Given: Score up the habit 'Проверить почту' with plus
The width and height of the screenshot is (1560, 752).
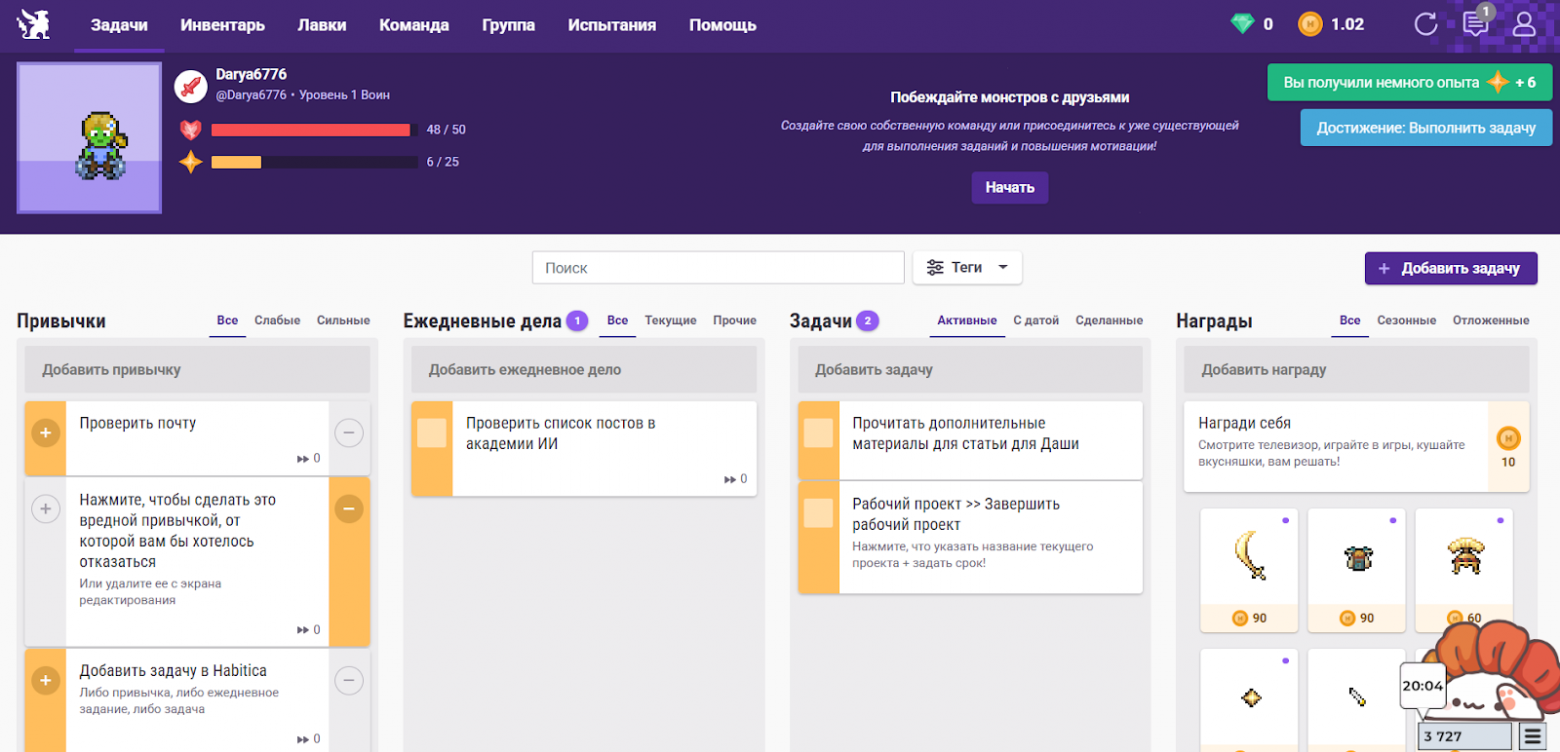Looking at the screenshot, I should (45, 432).
